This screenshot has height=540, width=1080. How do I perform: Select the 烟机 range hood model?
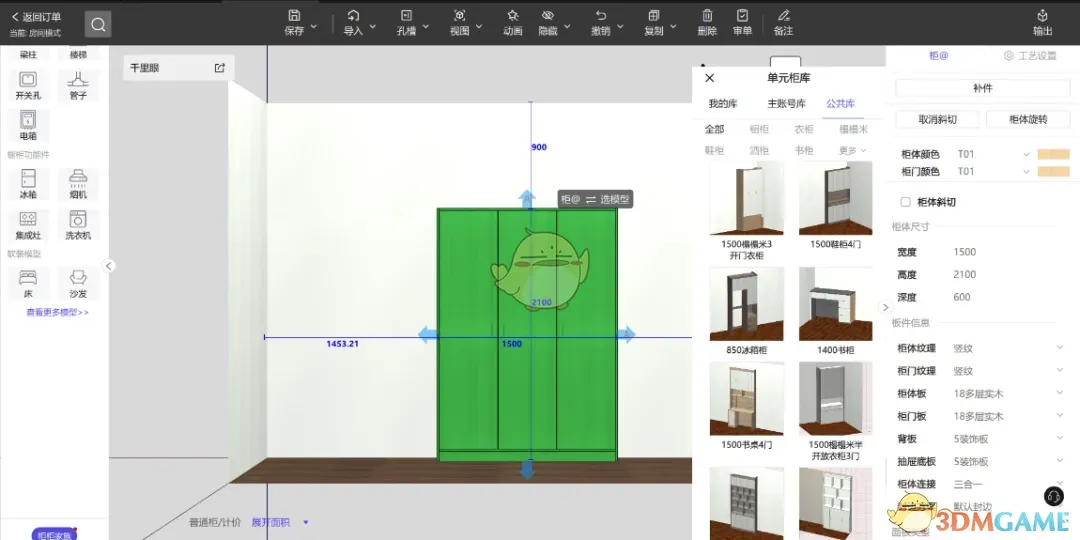tap(78, 185)
